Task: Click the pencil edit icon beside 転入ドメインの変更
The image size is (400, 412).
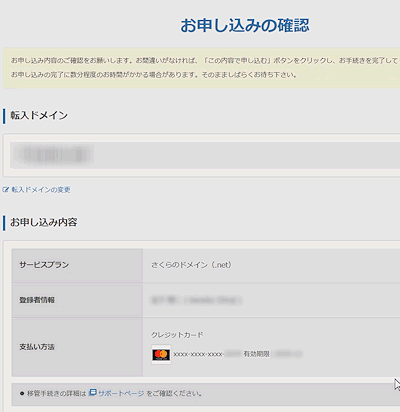Action: (x=6, y=190)
